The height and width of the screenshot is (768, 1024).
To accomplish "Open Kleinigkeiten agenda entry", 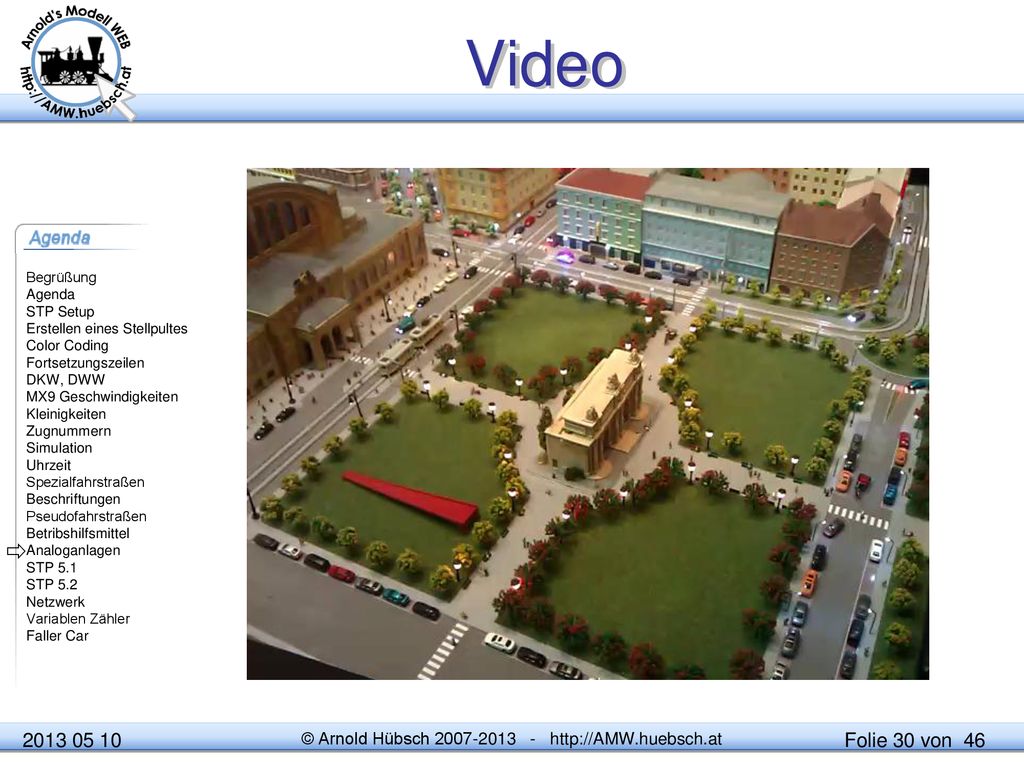I will [x=66, y=414].
